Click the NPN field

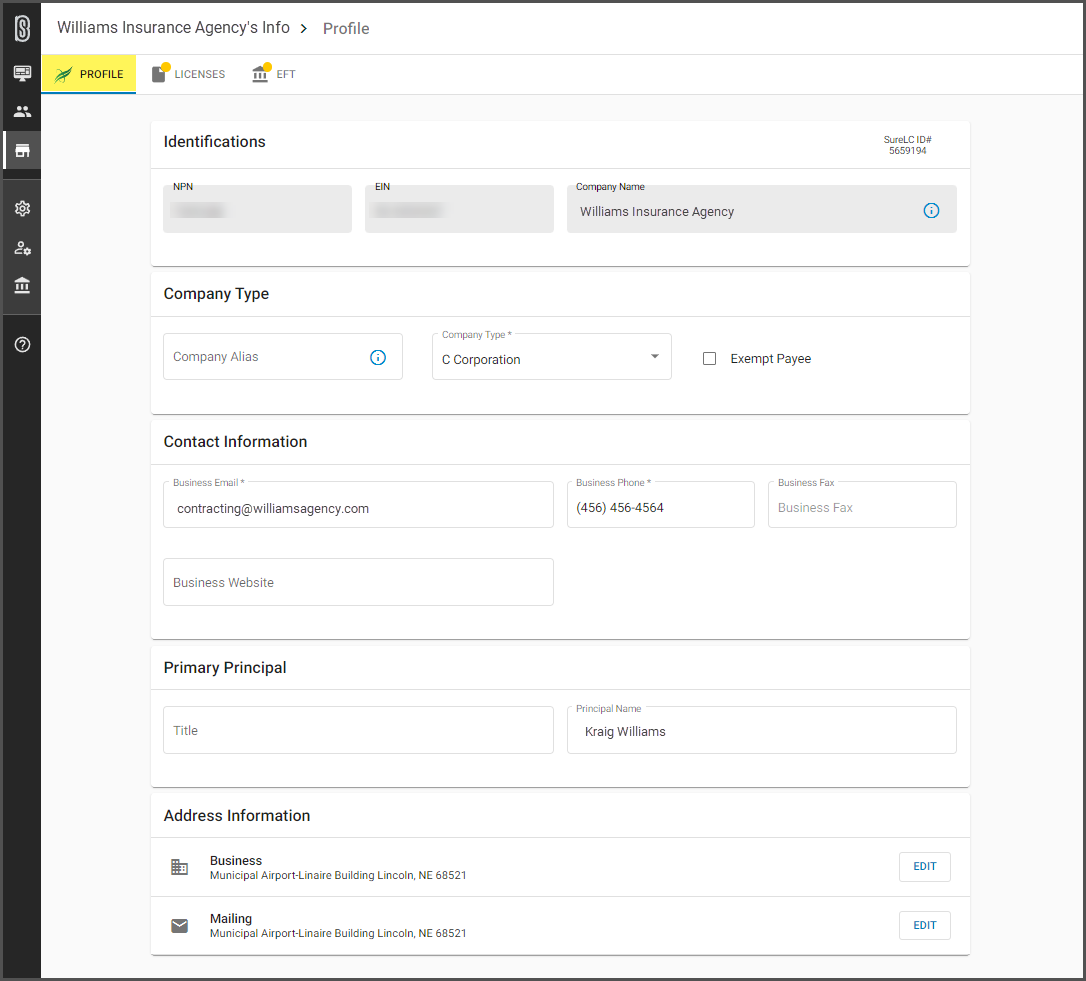[257, 209]
